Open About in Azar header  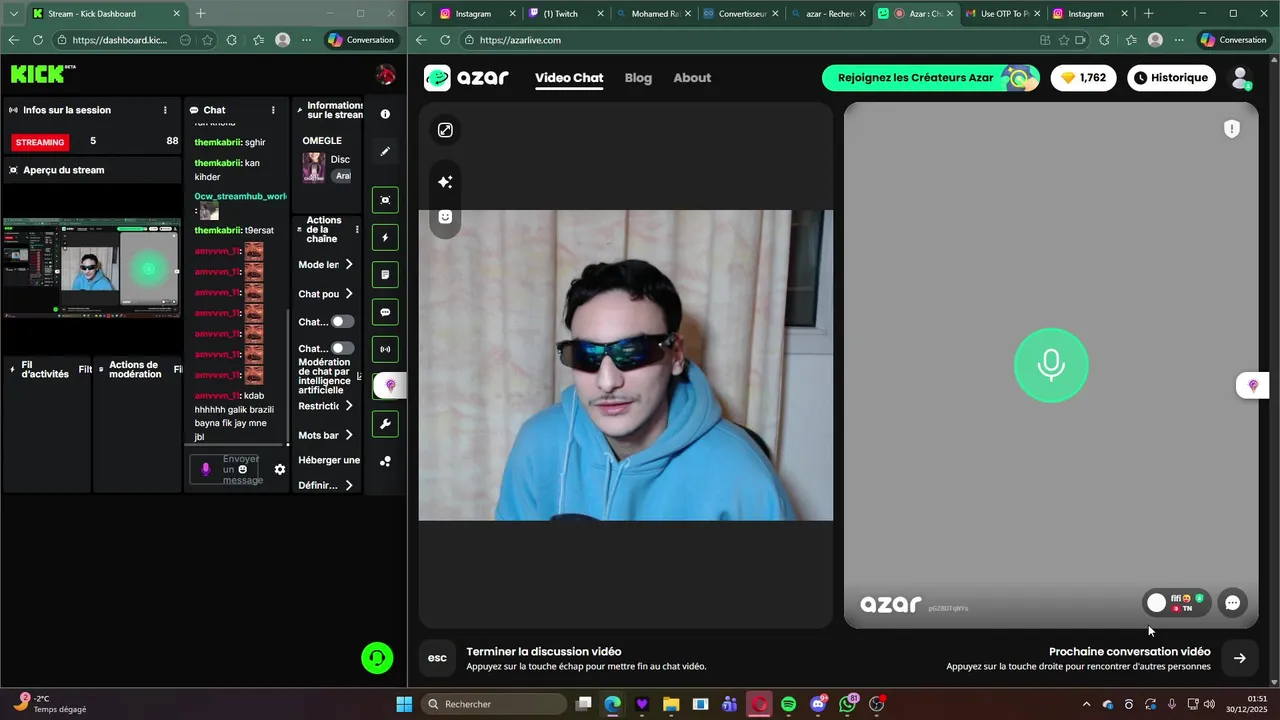coord(692,78)
